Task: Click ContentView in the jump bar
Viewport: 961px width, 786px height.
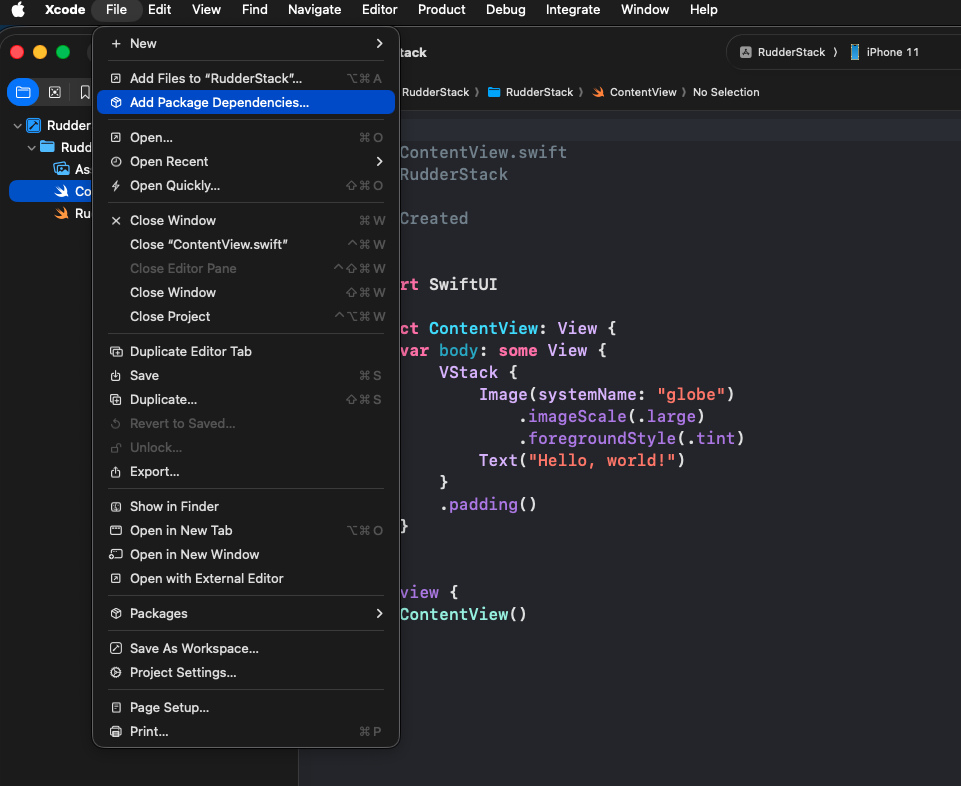Action: click(x=635, y=92)
